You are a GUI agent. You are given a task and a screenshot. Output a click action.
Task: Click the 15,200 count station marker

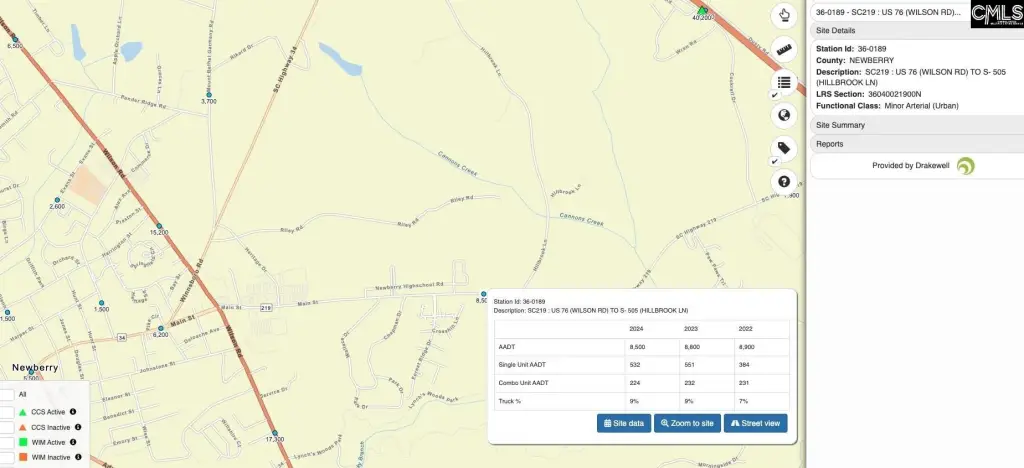tap(158, 226)
